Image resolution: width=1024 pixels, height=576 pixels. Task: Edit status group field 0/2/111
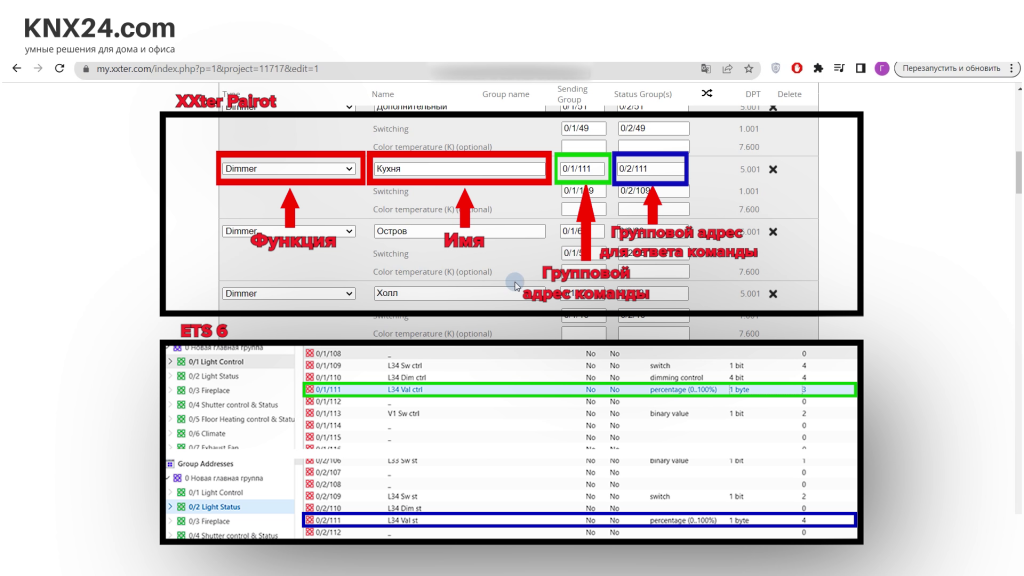click(650, 168)
